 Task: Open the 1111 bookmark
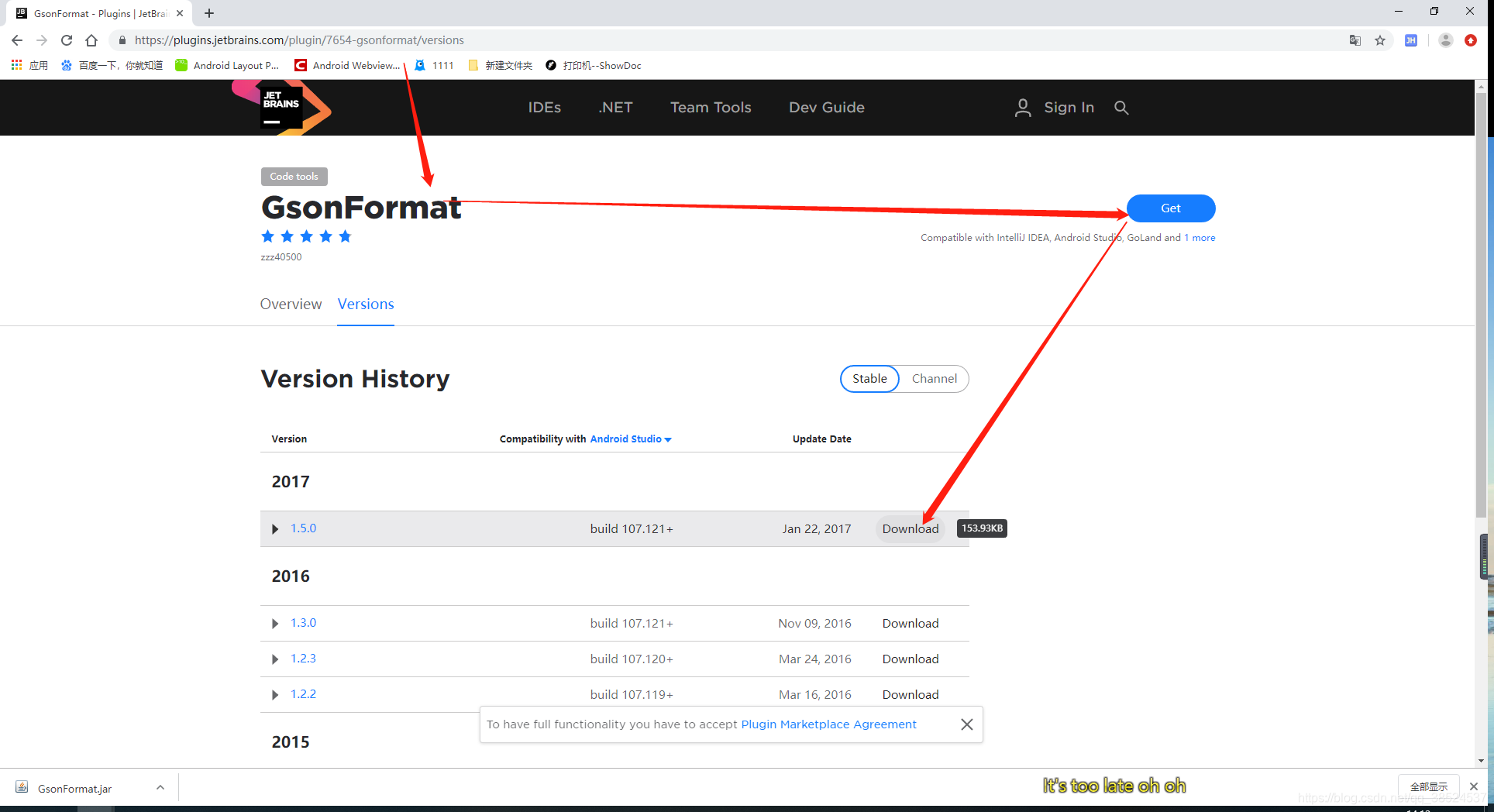(434, 65)
